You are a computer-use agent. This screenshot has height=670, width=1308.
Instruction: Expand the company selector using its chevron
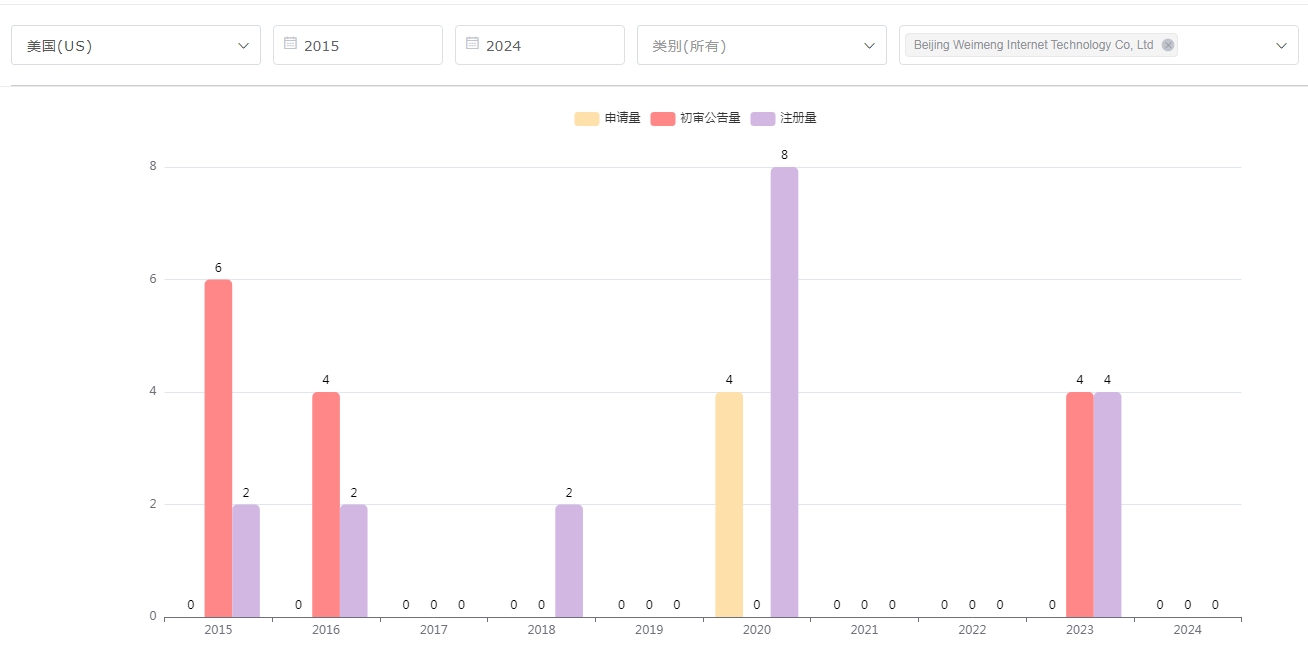1282,44
